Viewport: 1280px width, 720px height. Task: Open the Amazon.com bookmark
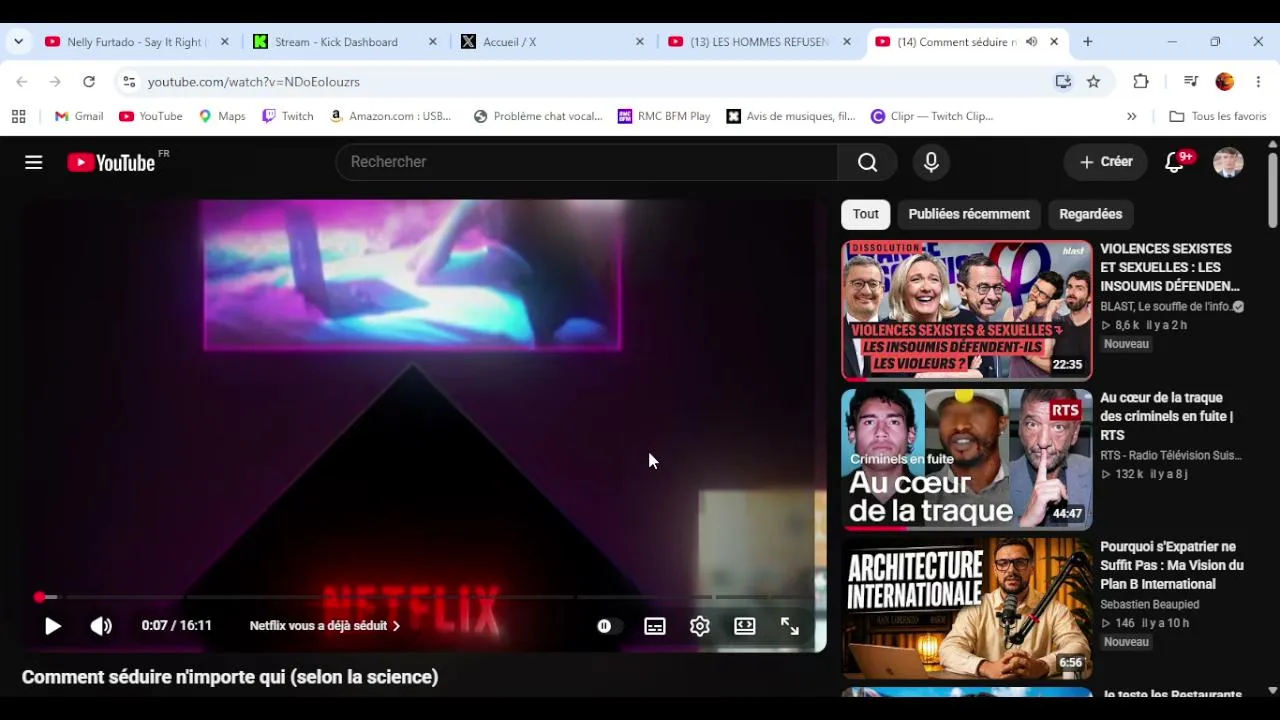[x=390, y=116]
